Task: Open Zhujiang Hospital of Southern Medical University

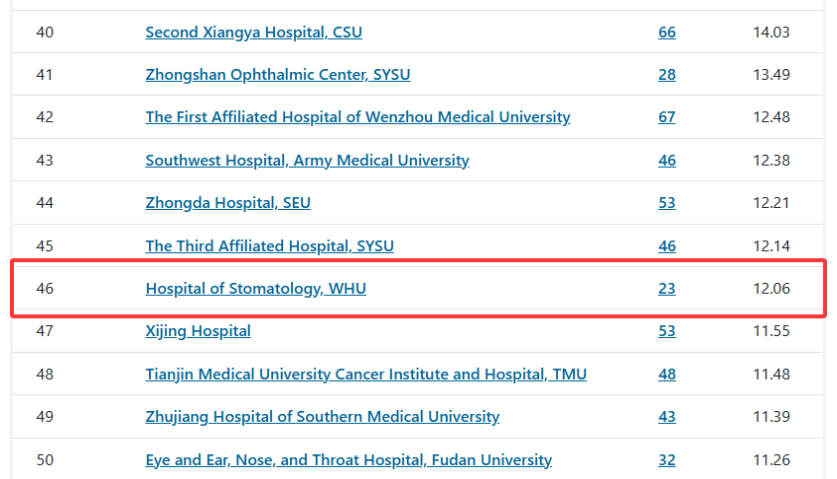Action: click(322, 417)
